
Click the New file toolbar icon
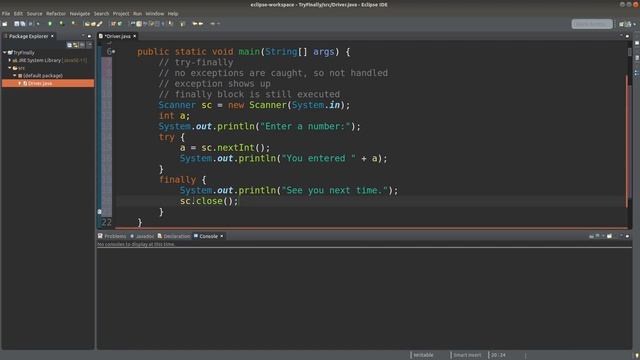click(4, 24)
